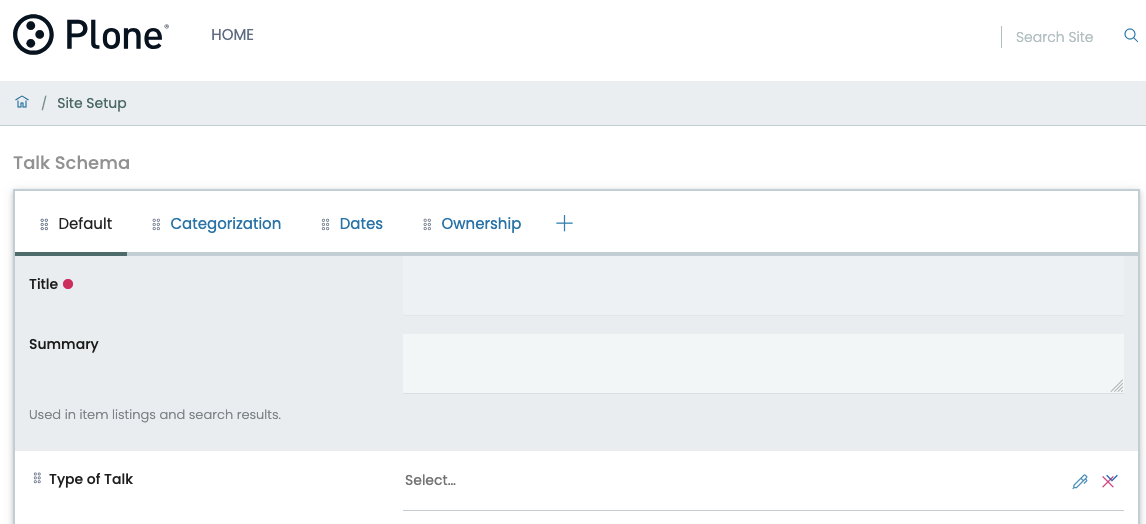Click drag handle on Dates tab
This screenshot has width=1146, height=524.
325,224
